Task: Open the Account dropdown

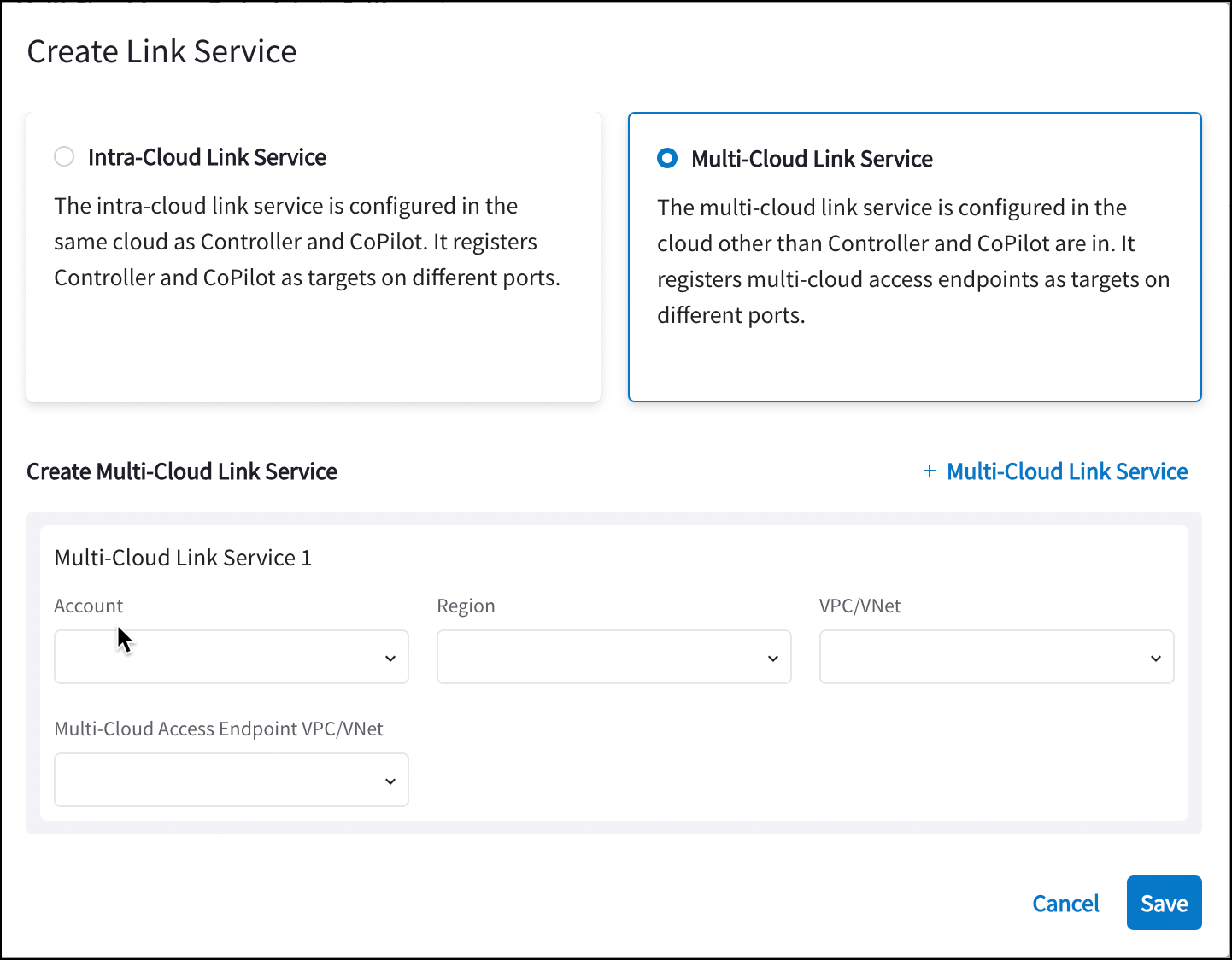Action: [x=231, y=657]
